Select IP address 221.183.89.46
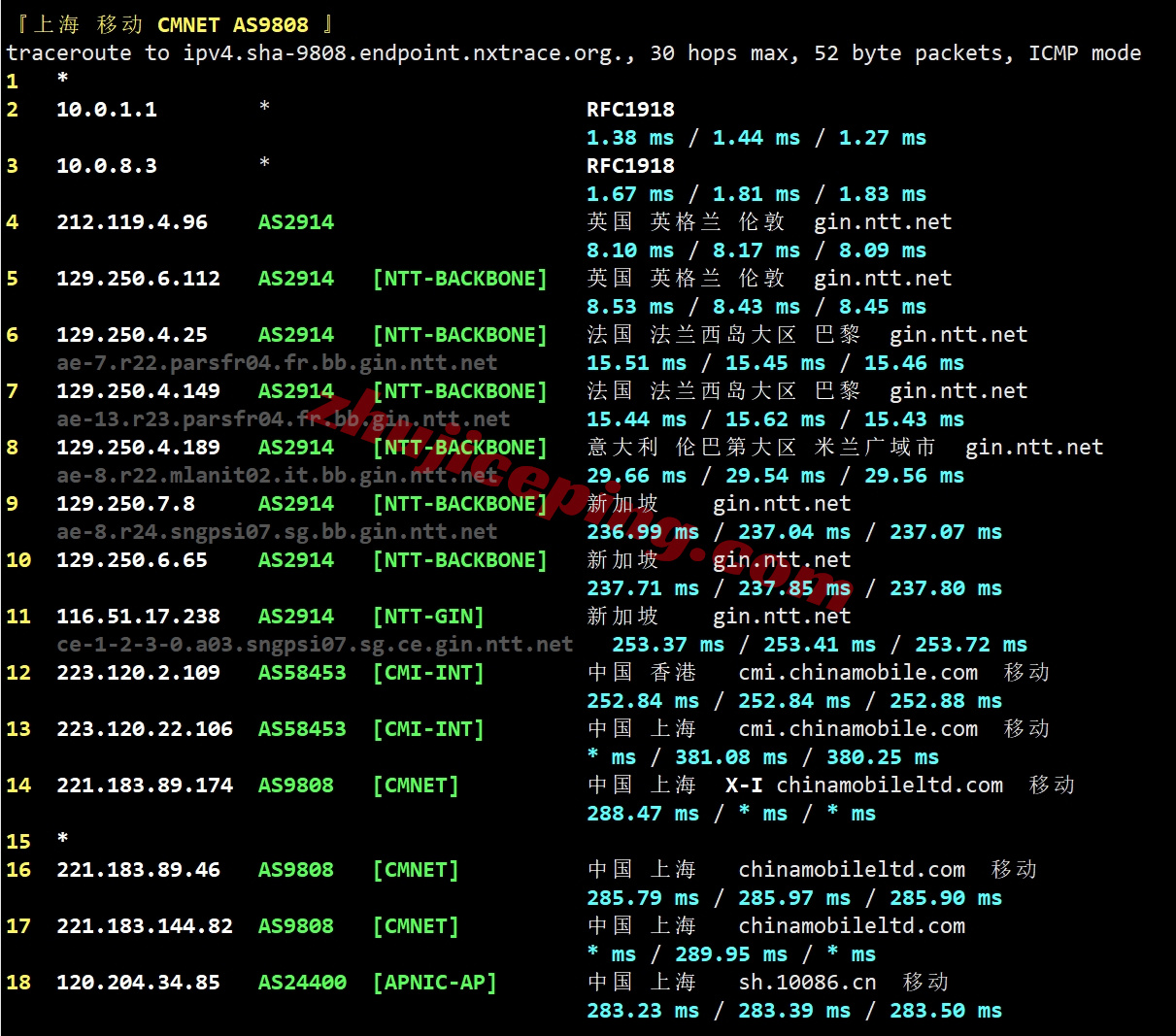The height and width of the screenshot is (1036, 1176). 138,870
